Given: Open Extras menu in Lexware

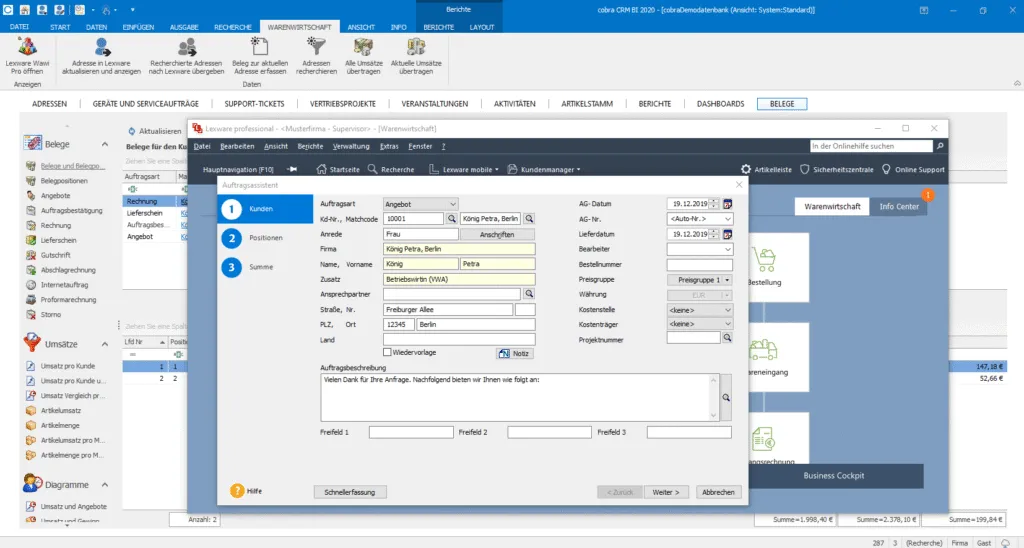Looking at the screenshot, I should click(389, 146).
